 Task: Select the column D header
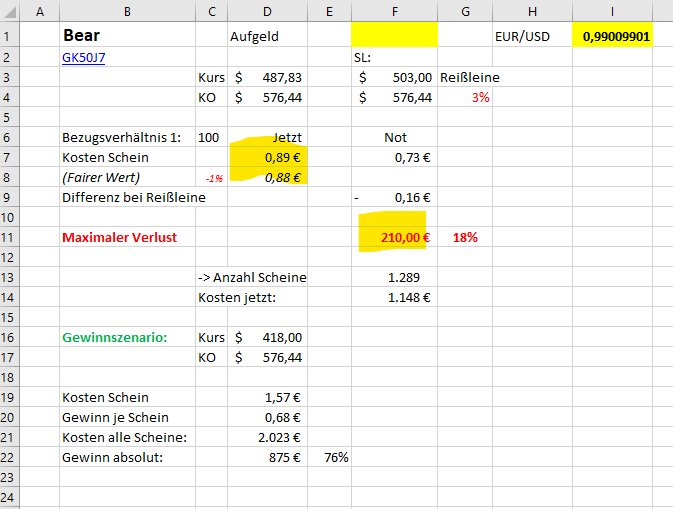tap(267, 11)
